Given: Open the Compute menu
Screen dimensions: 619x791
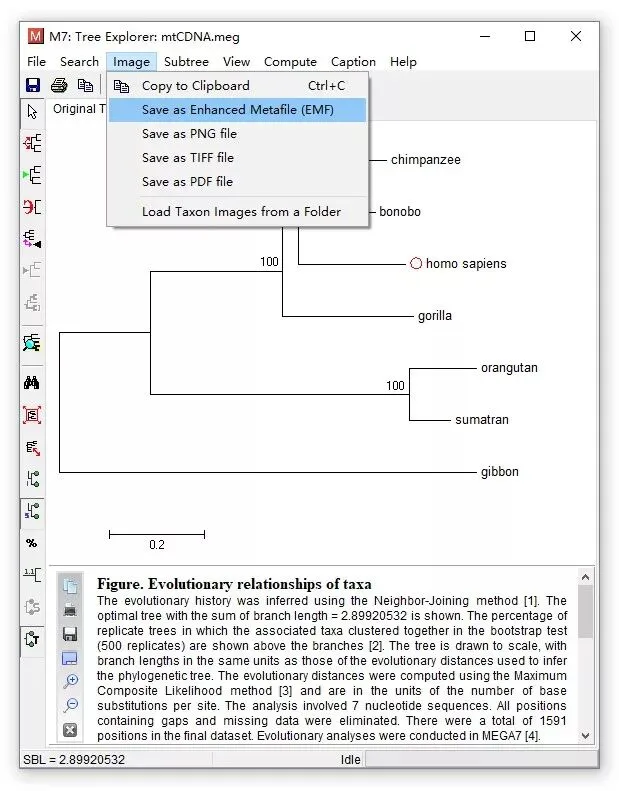Looking at the screenshot, I should coord(290,62).
